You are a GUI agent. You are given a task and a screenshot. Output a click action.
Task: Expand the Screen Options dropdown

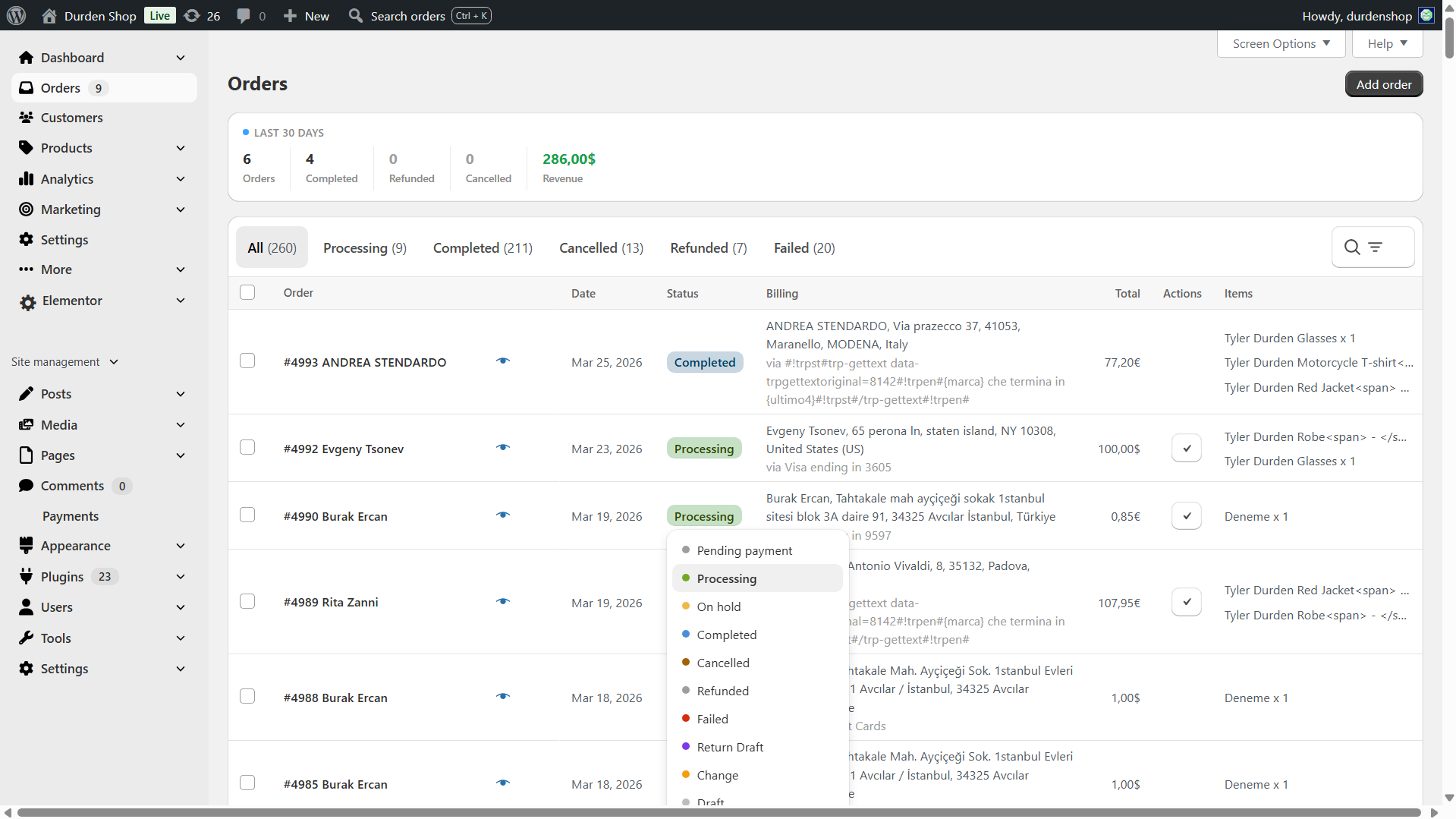pos(1281,44)
